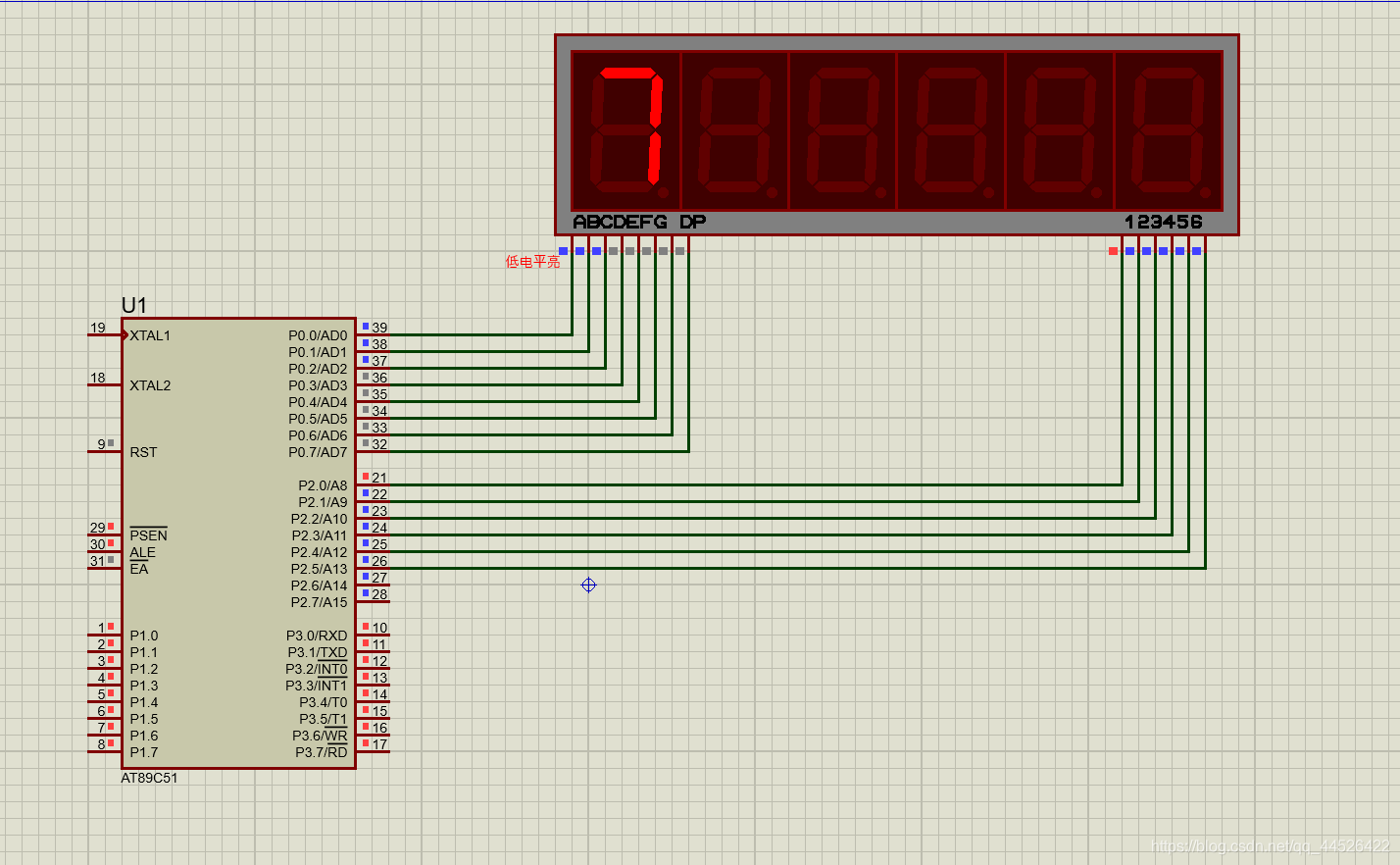Click the P1.0 pin label
This screenshot has width=1400, height=865.
143,636
